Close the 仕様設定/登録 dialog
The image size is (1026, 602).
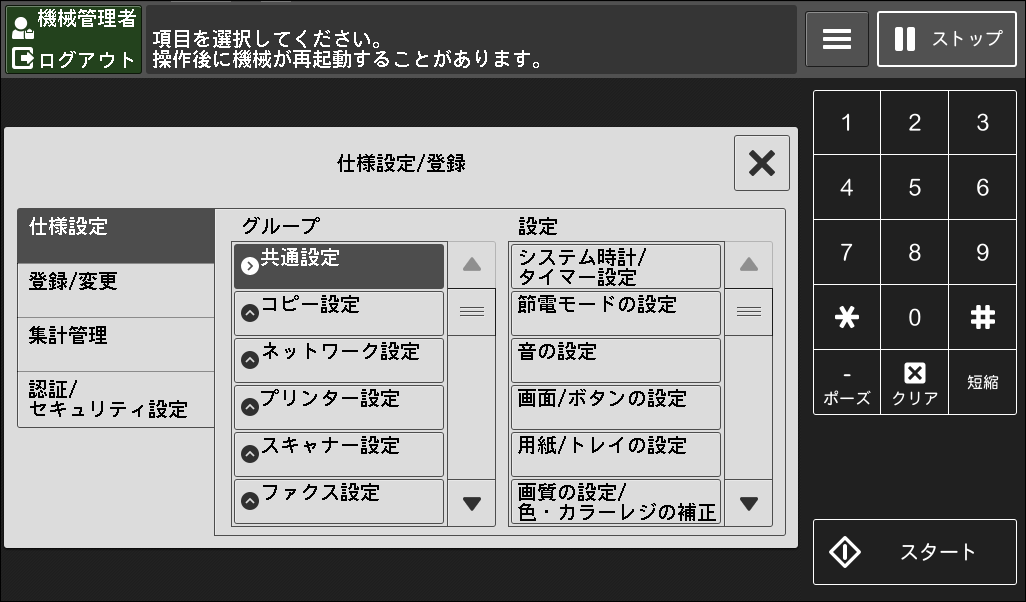pyautogui.click(x=761, y=163)
